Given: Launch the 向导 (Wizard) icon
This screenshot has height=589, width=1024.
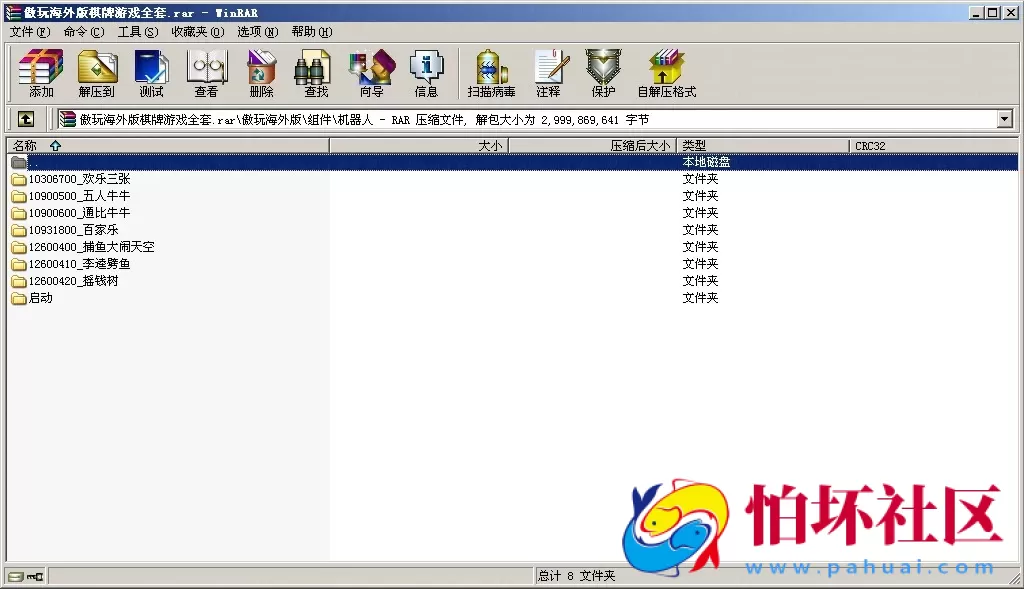Looking at the screenshot, I should [371, 72].
